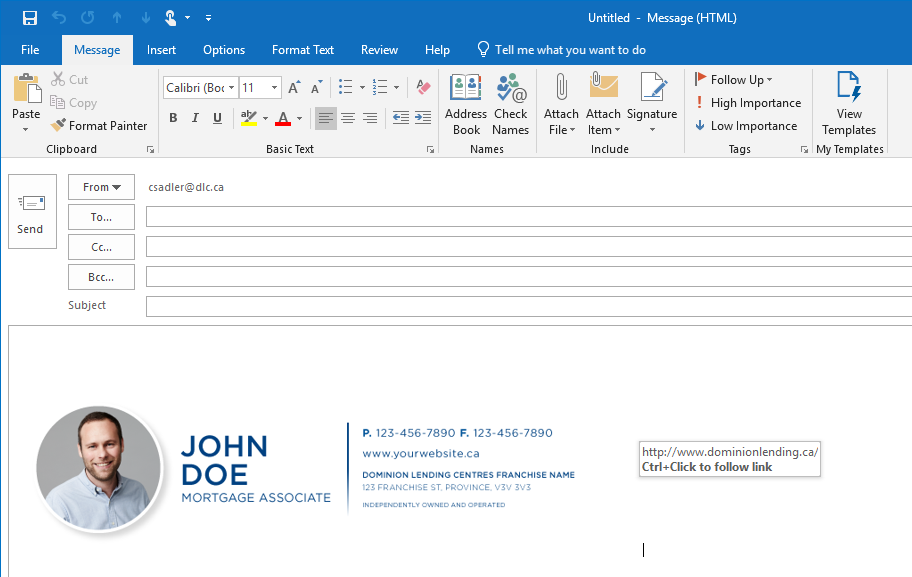This screenshot has height=577, width=912.
Task: Grow the font size
Action: click(294, 87)
